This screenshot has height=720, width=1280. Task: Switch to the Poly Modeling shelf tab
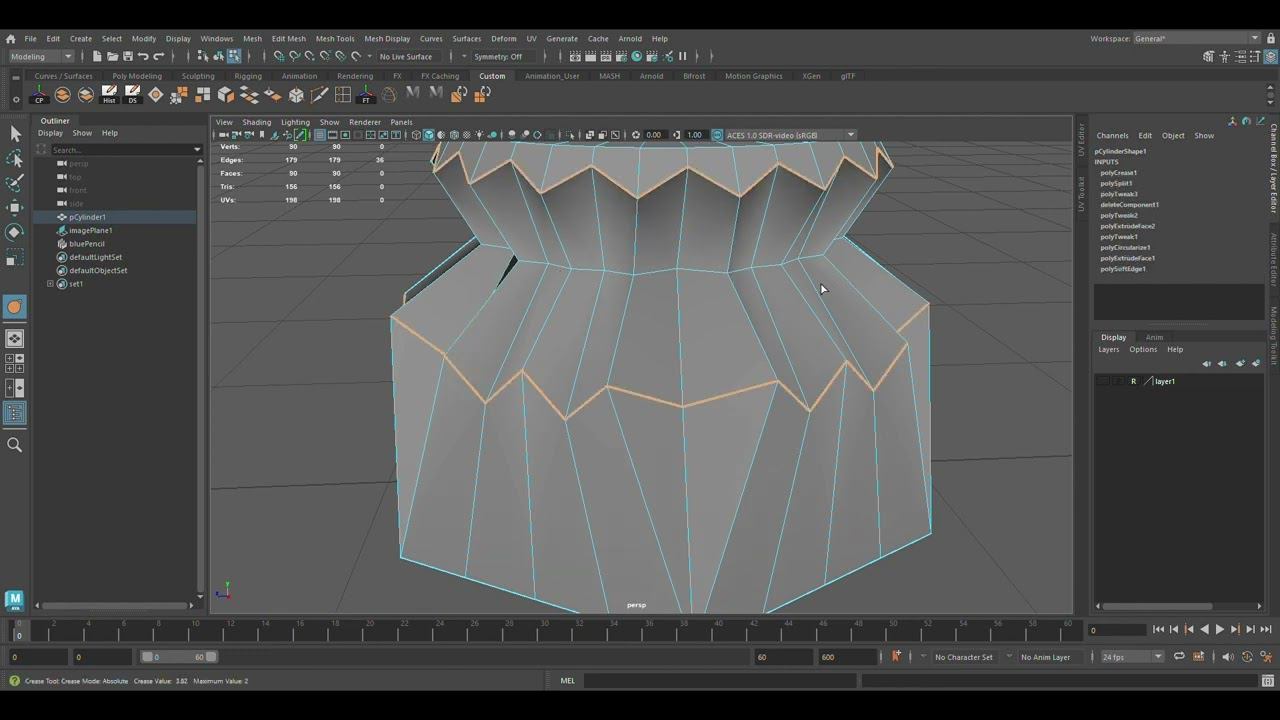(x=137, y=76)
